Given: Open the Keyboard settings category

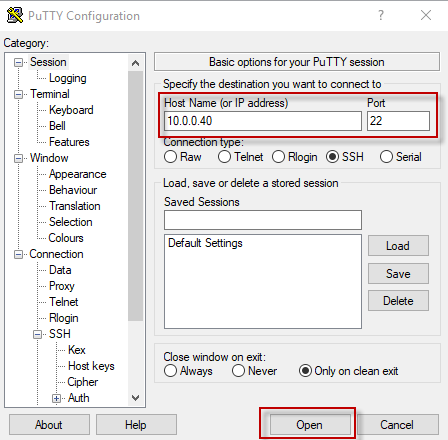Looking at the screenshot, I should coord(71,110).
